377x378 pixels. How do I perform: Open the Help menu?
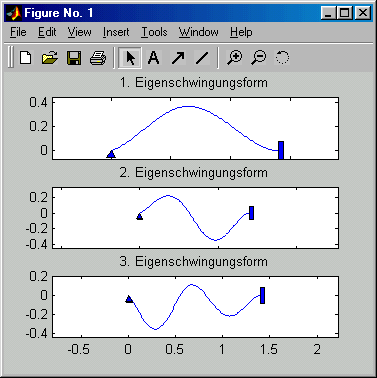point(241,32)
